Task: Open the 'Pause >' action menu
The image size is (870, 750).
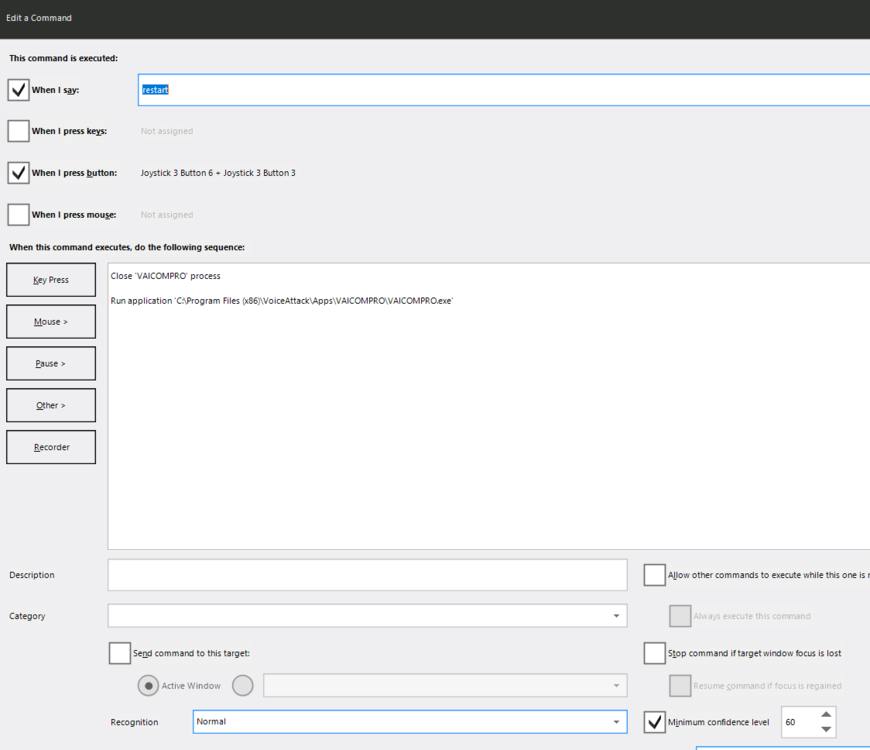Action: [51, 363]
